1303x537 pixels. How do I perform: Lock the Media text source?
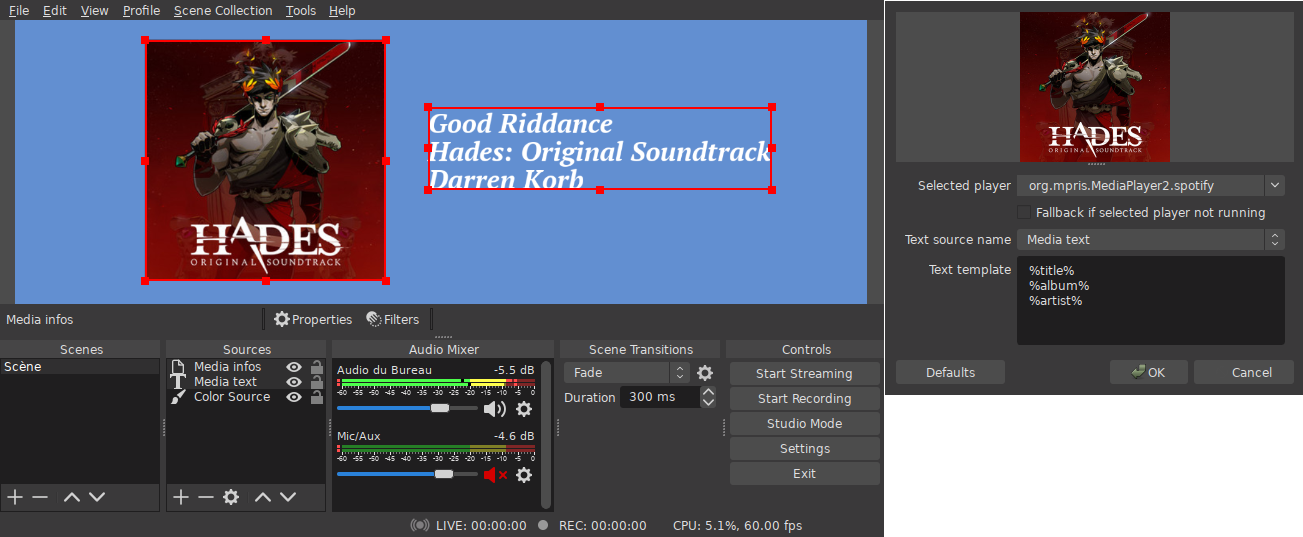tap(316, 382)
